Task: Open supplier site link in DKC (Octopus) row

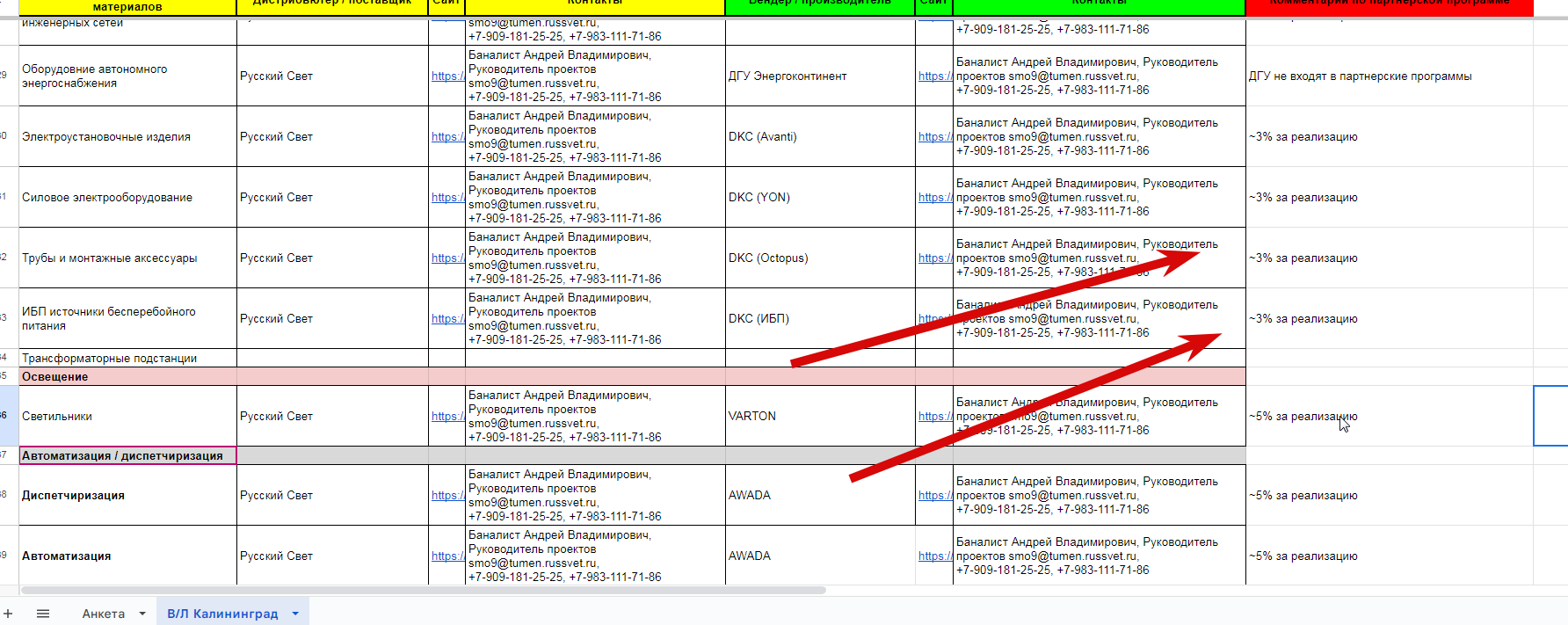Action: [447, 258]
